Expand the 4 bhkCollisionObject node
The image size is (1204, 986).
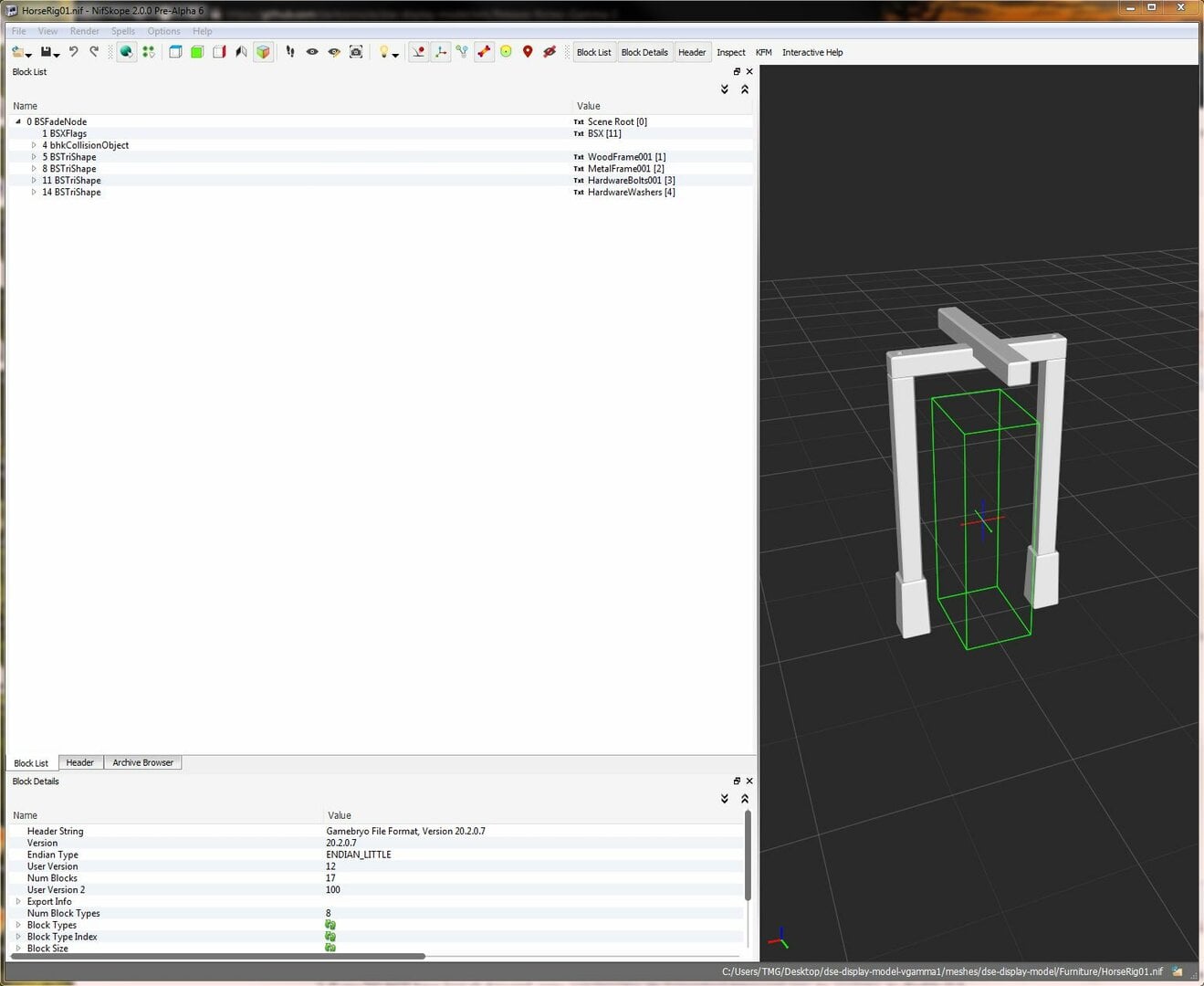click(34, 145)
